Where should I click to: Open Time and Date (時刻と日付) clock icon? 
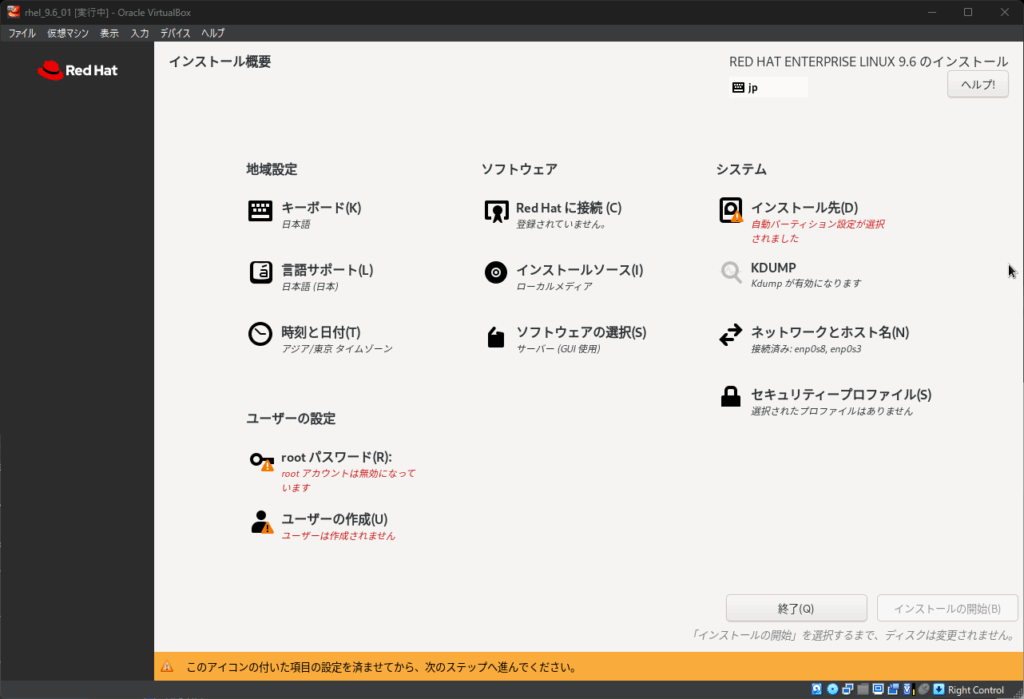(x=260, y=334)
